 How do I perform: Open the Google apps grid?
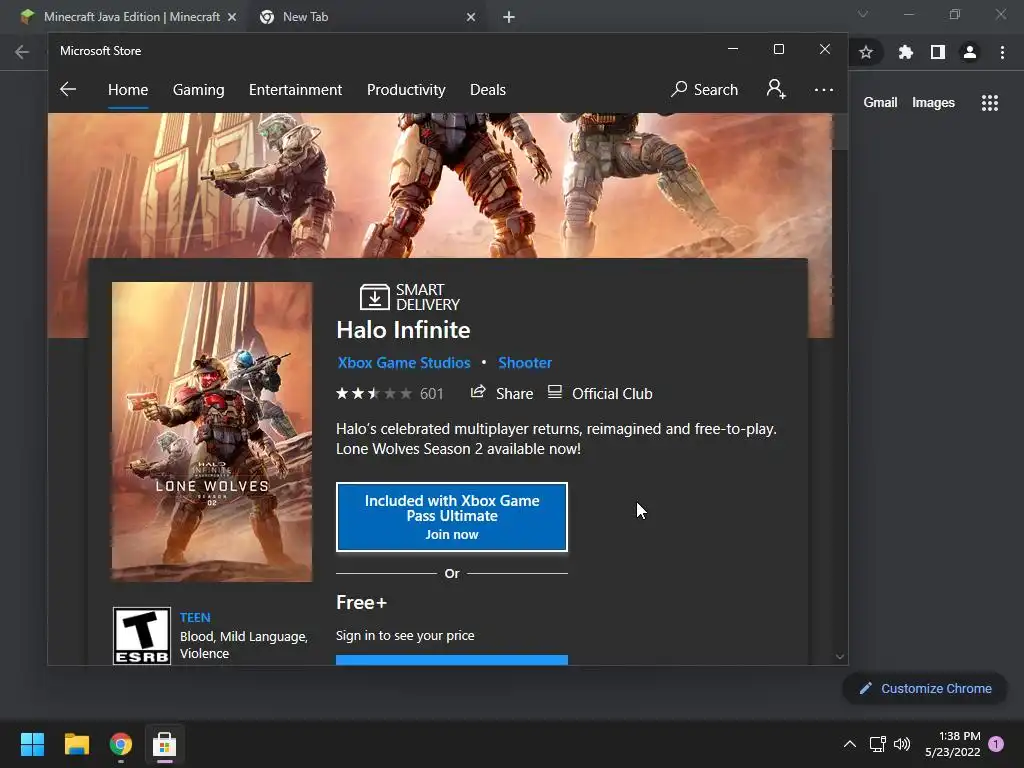[x=990, y=103]
